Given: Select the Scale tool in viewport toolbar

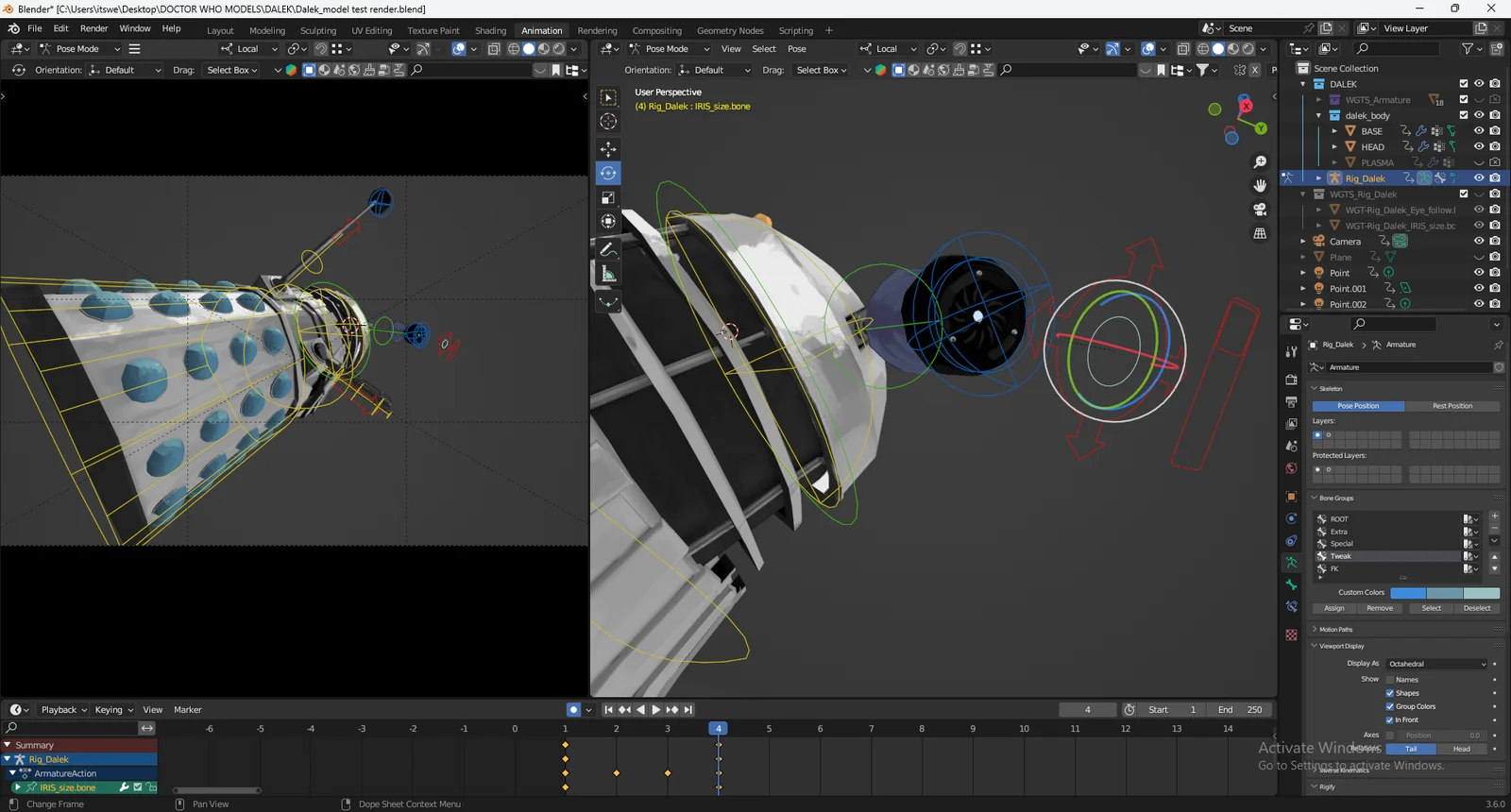Looking at the screenshot, I should (608, 197).
